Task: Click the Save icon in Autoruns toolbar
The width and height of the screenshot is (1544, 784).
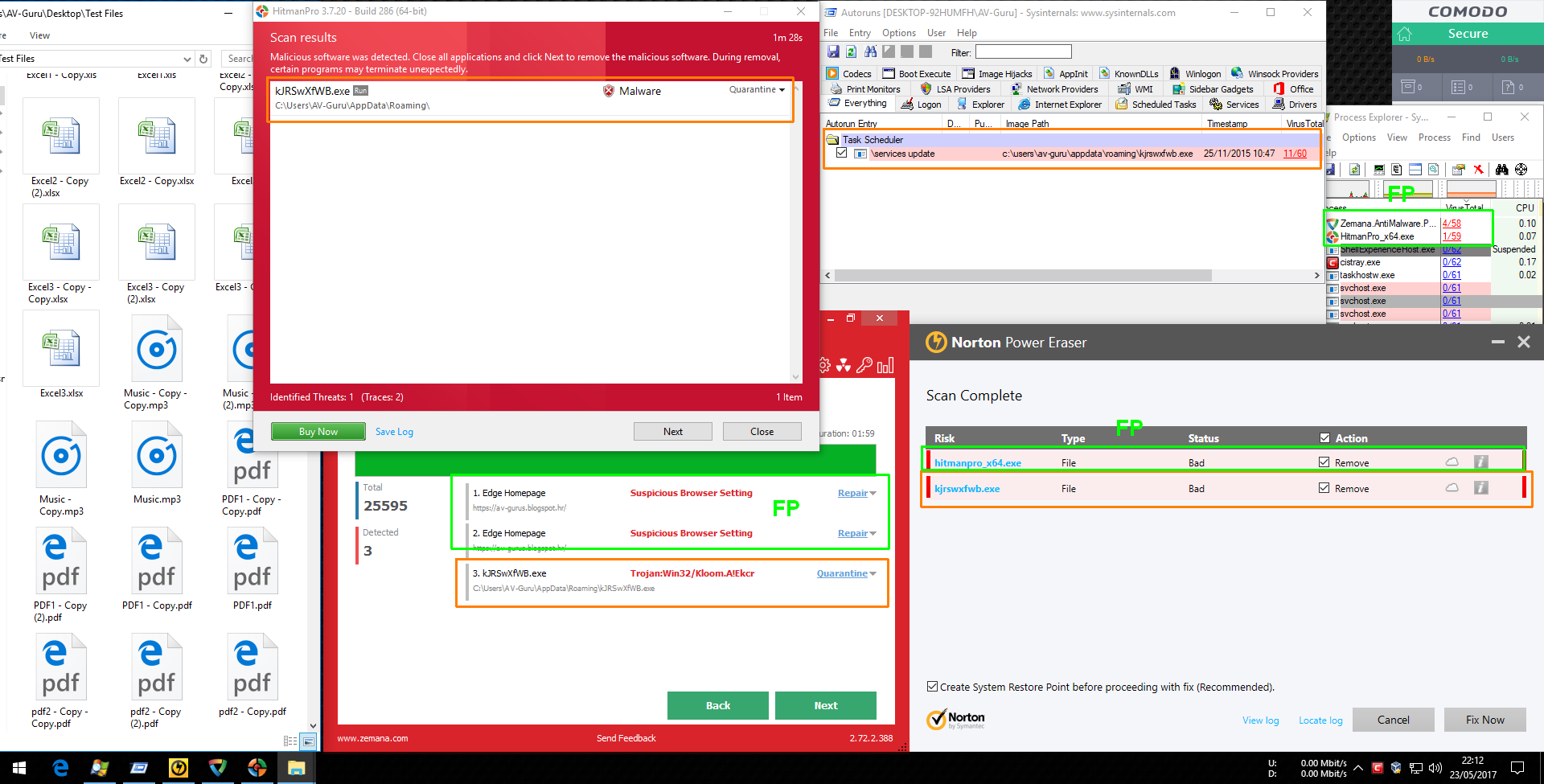Action: coord(833,52)
